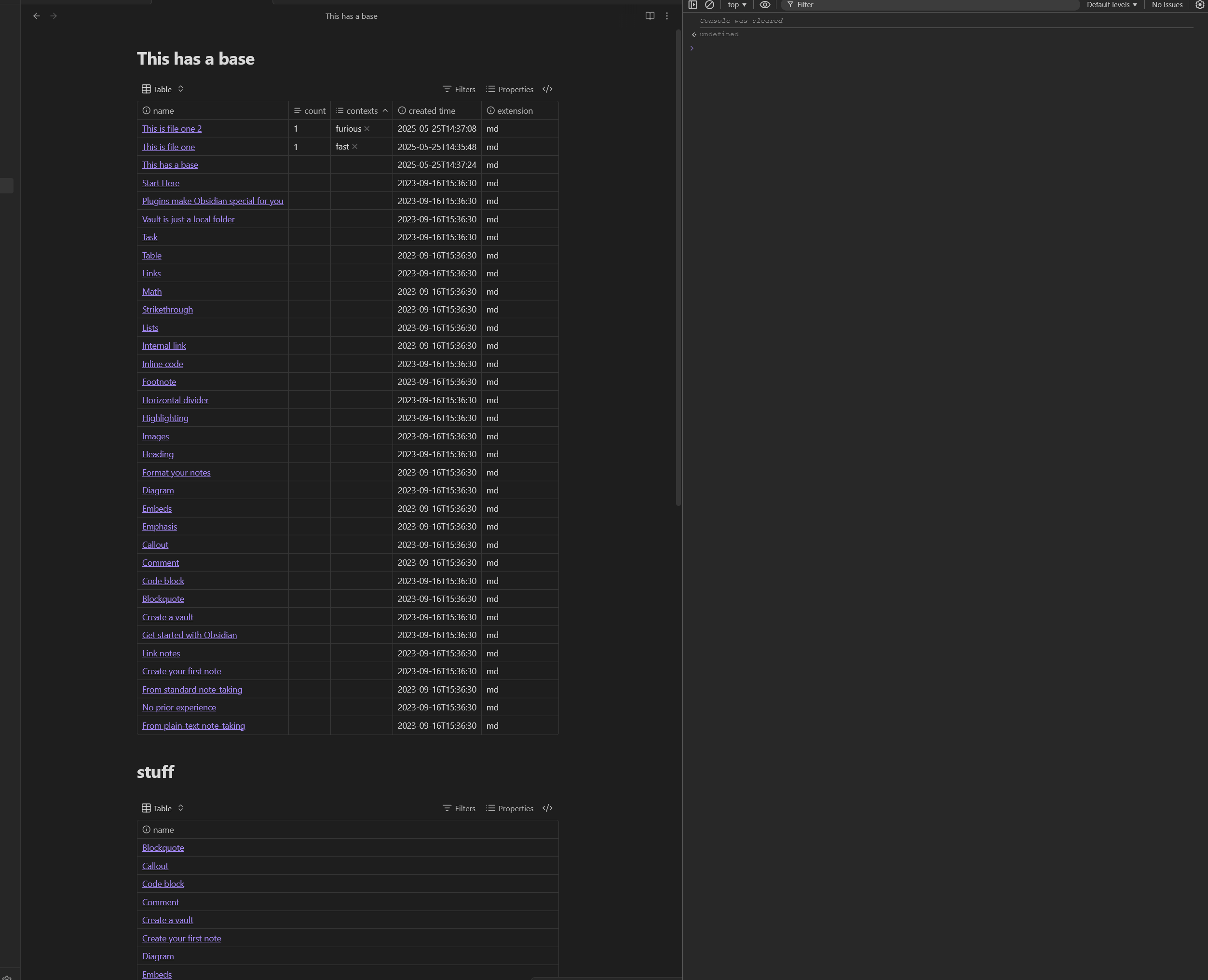1208x980 pixels.
Task: Open the Start Here note
Action: click(x=161, y=183)
